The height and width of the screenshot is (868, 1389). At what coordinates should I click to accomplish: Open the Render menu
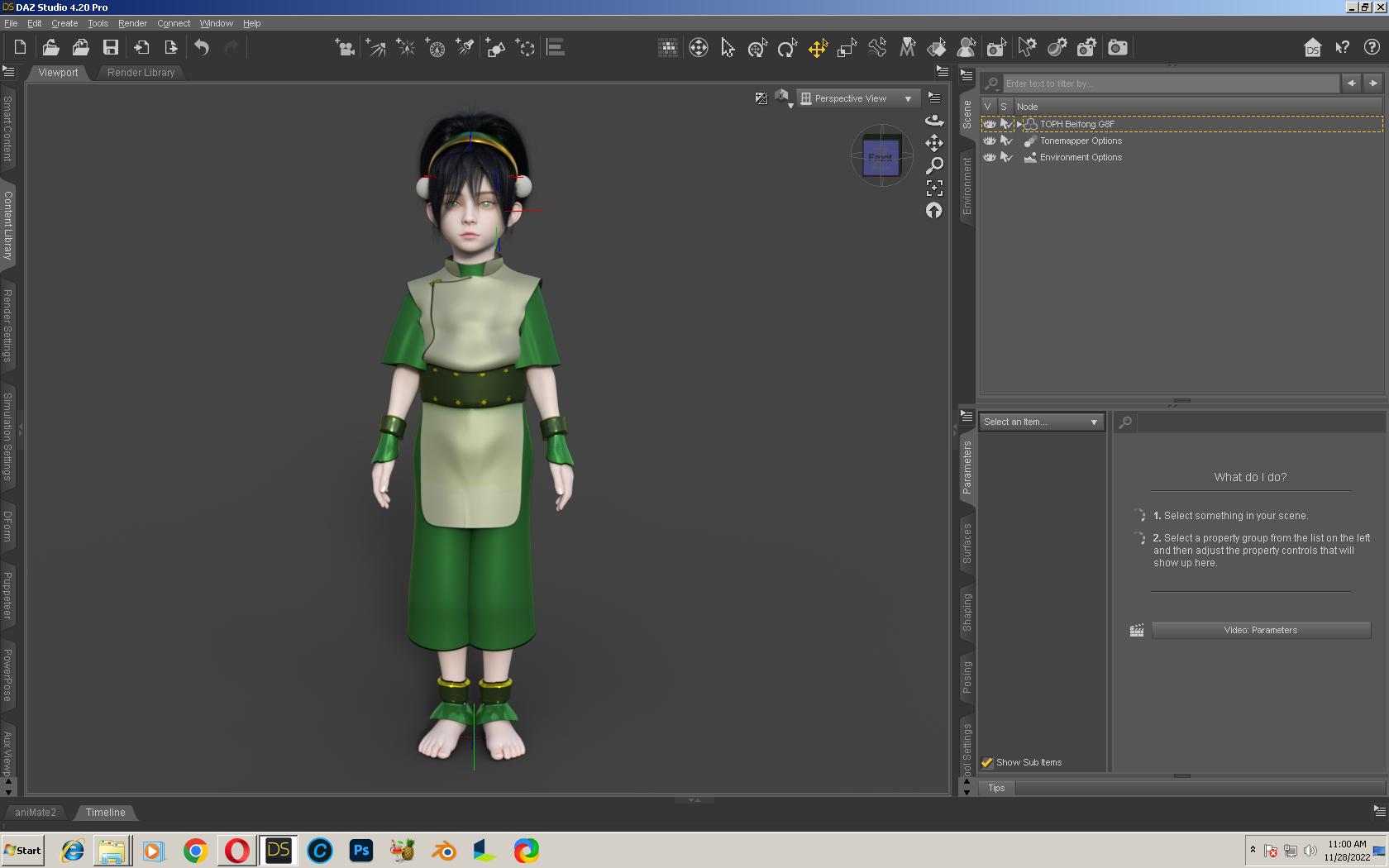tap(132, 23)
